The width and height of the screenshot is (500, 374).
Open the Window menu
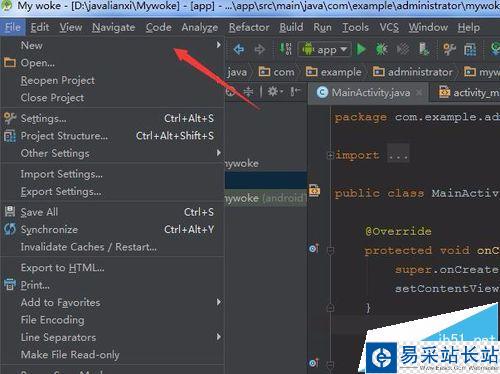click(428, 27)
